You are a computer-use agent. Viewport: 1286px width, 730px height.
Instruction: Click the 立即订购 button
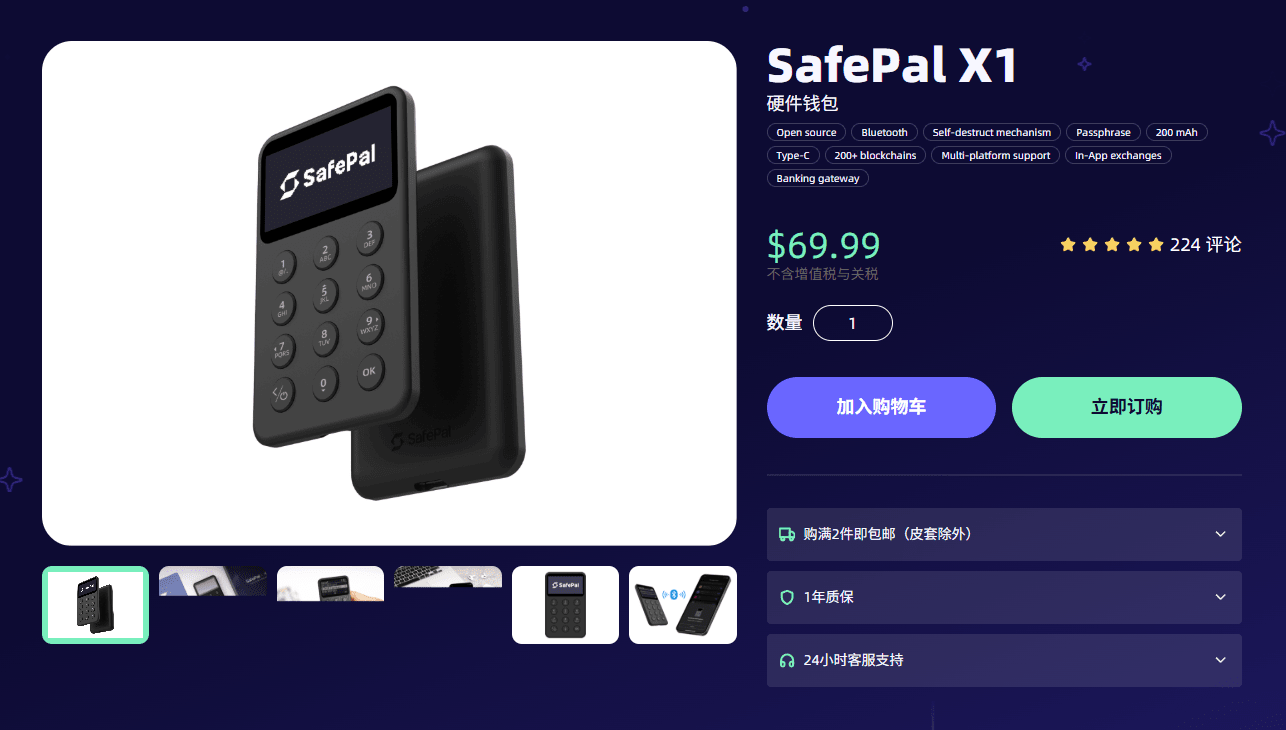(1127, 407)
